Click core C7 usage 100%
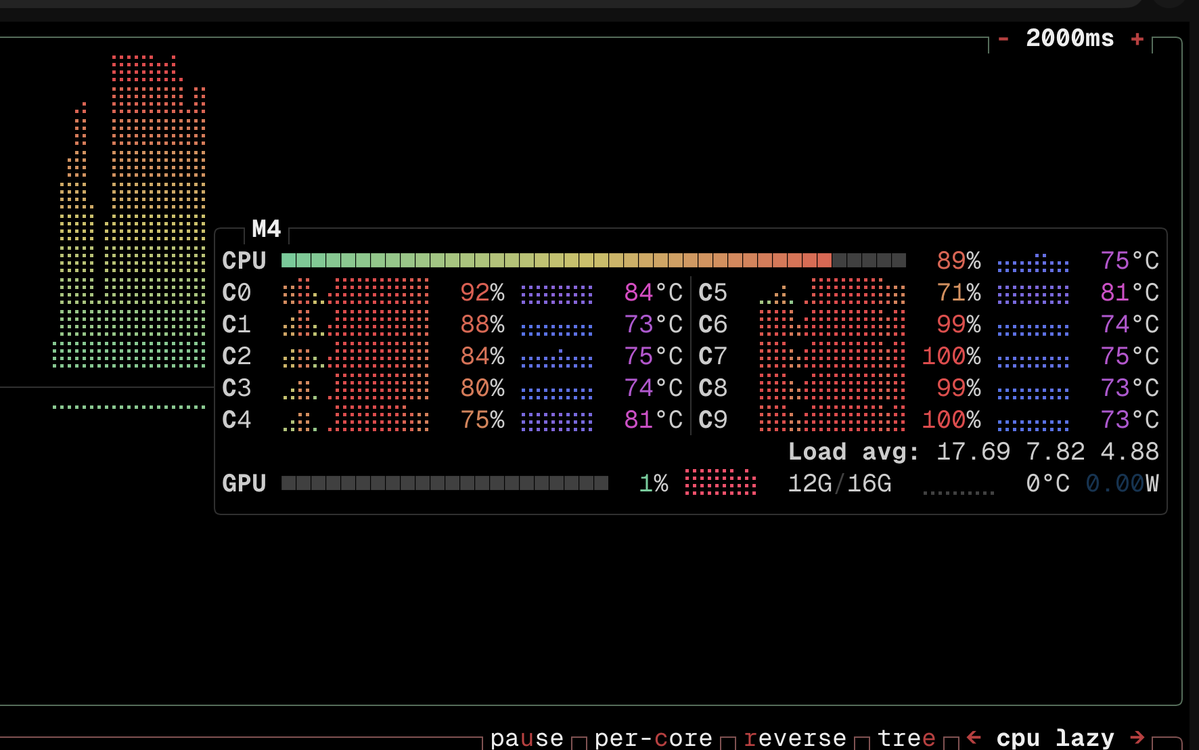This screenshot has width=1199, height=750. [x=951, y=356]
